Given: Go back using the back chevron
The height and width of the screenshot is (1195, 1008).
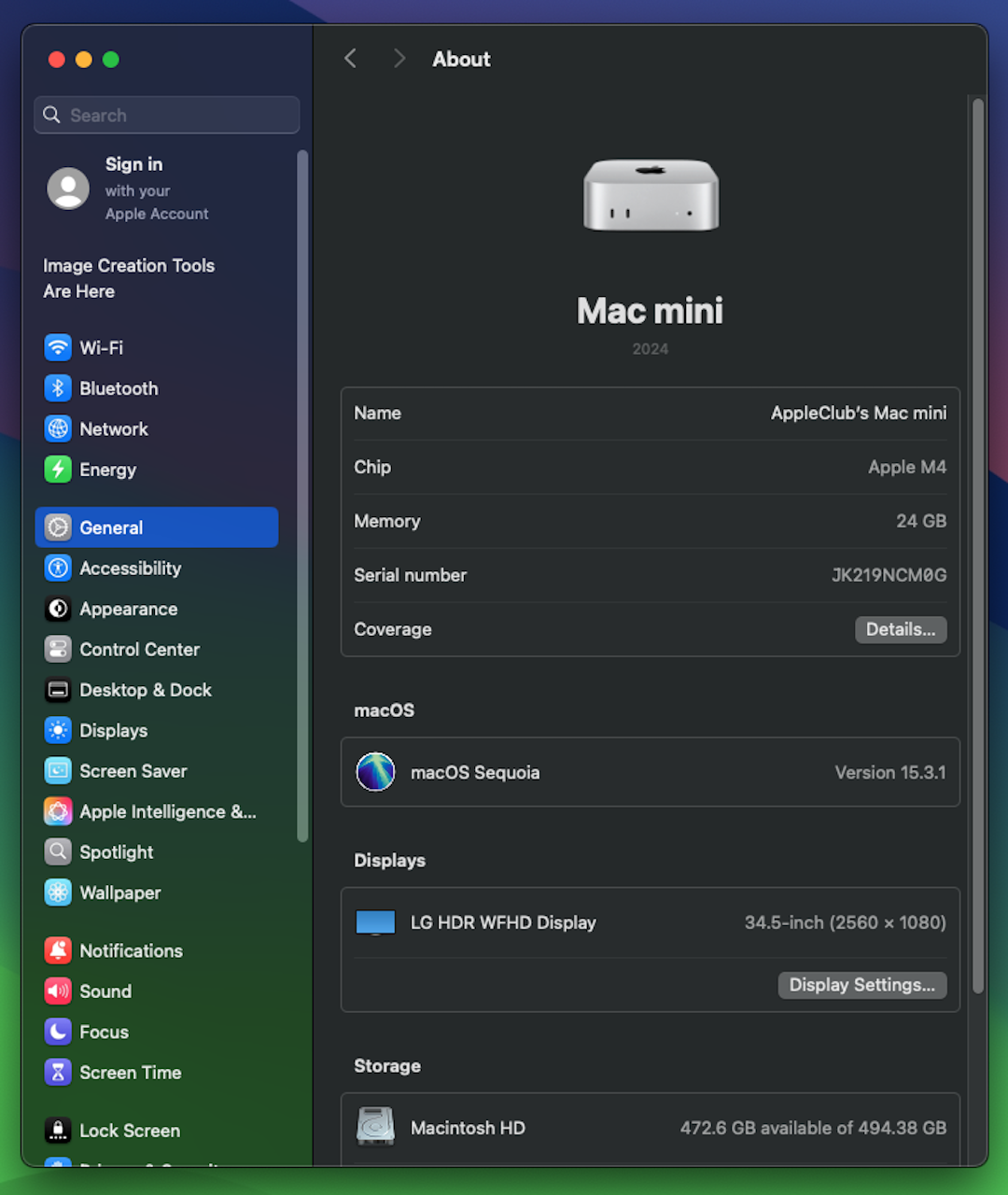Looking at the screenshot, I should point(351,59).
